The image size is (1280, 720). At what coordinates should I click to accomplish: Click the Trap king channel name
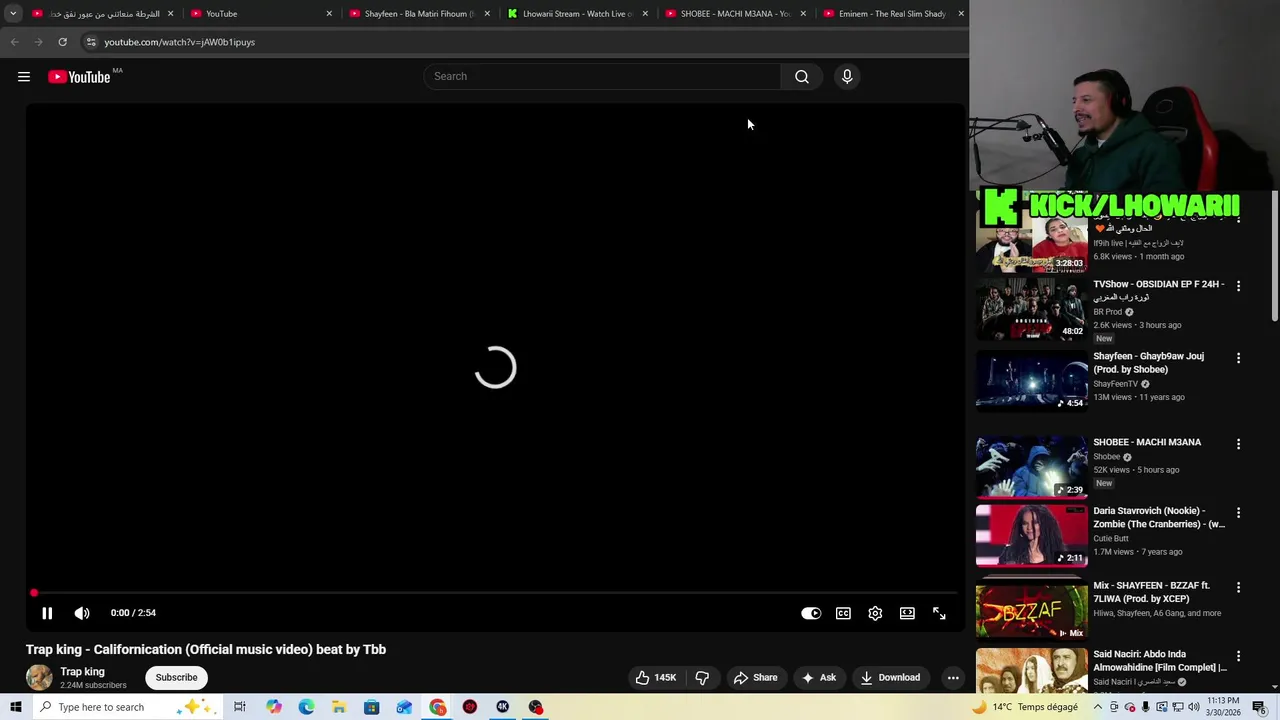coord(82,672)
